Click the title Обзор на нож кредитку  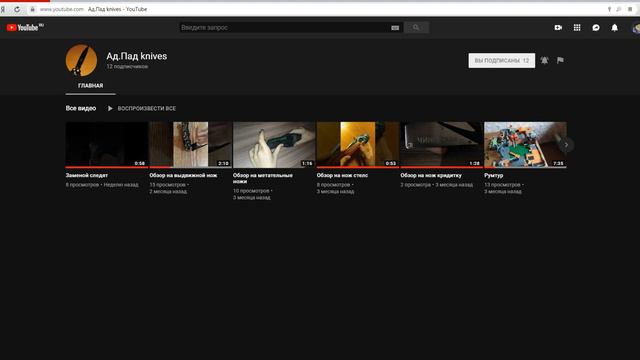click(431, 175)
